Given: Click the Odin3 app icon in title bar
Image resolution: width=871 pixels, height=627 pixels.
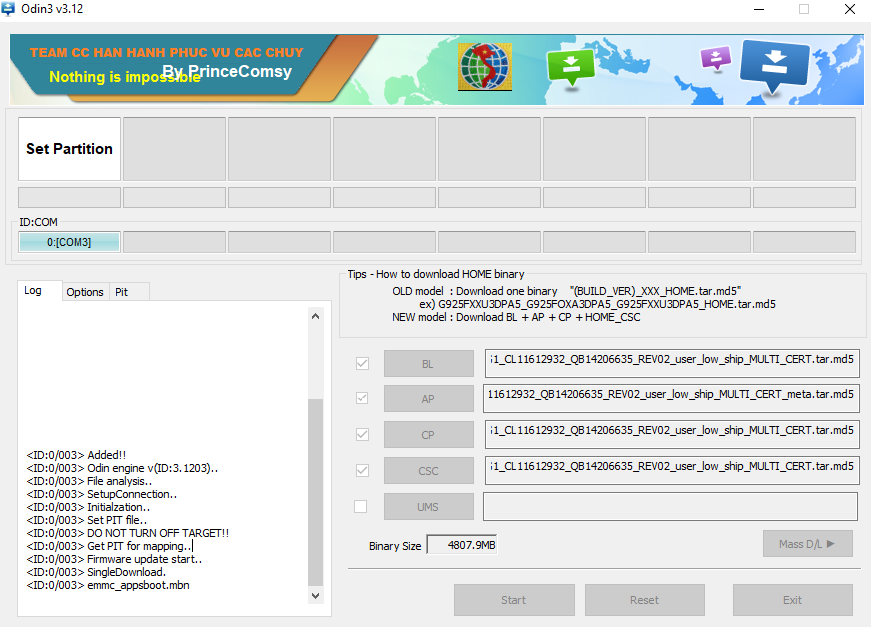Looking at the screenshot, I should [x=8, y=8].
